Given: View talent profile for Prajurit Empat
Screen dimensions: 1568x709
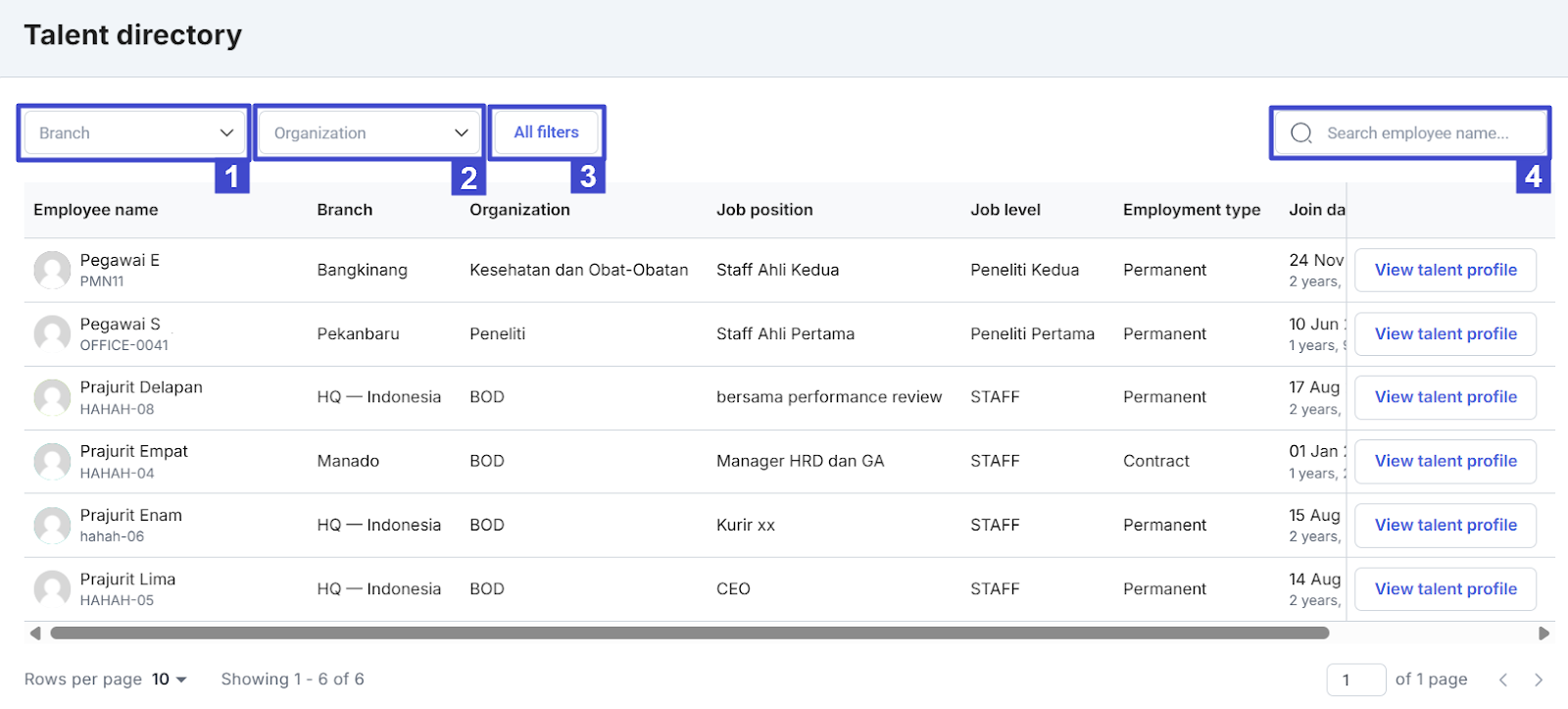Looking at the screenshot, I should pos(1445,461).
